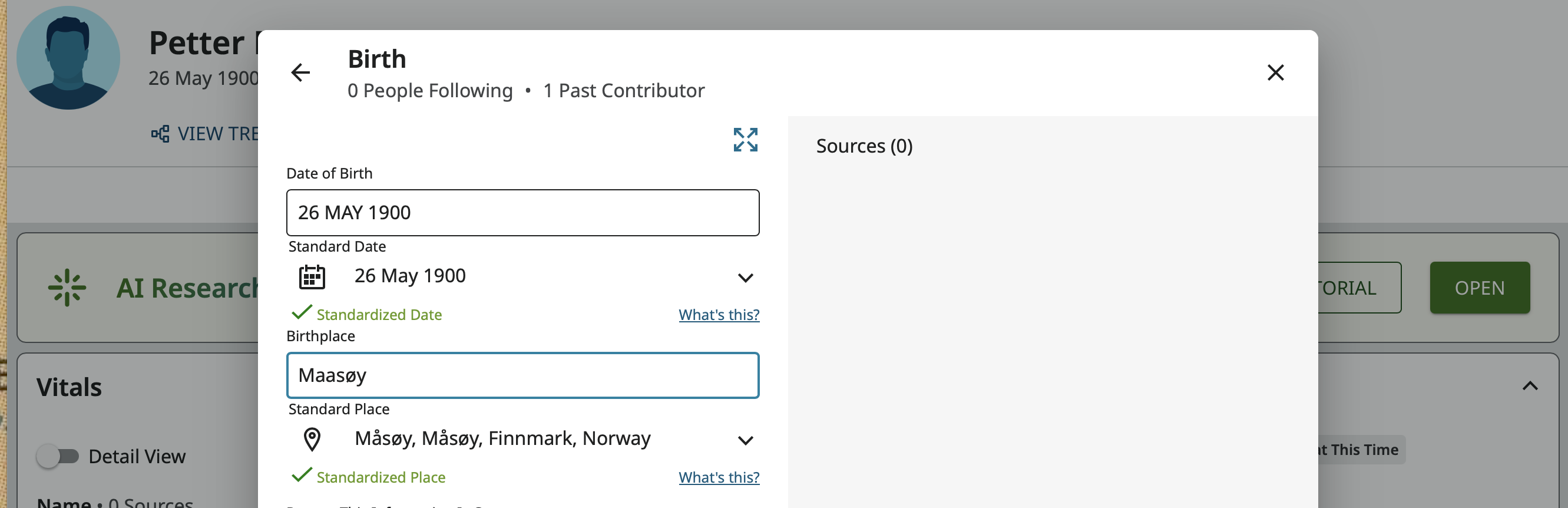Image resolution: width=1568 pixels, height=508 pixels.
Task: Click What's this? link under Standardized Place
Action: coord(719,477)
